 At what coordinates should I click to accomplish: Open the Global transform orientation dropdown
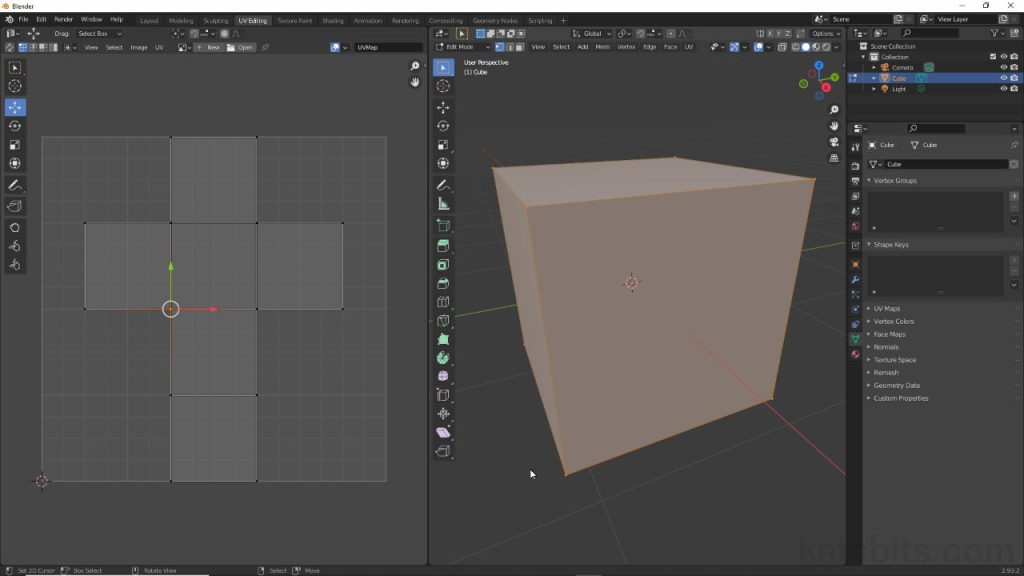[592, 33]
